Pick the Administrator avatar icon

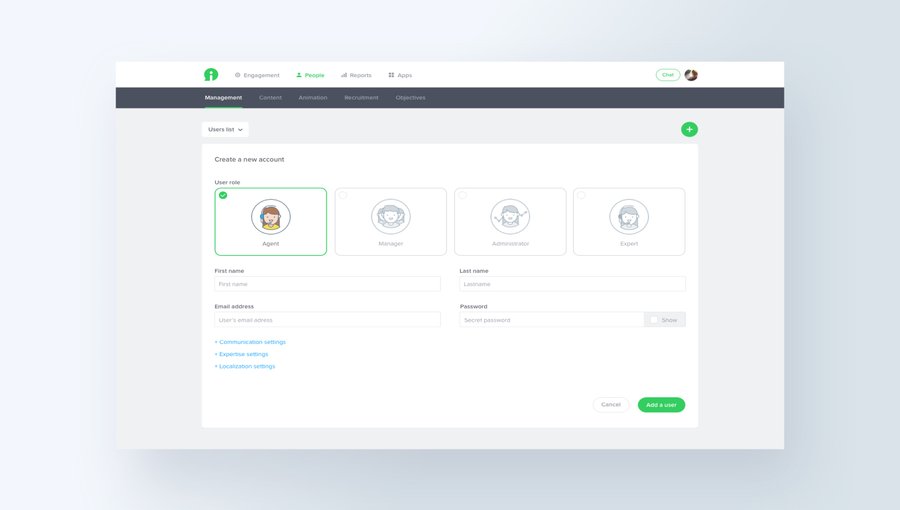(510, 217)
